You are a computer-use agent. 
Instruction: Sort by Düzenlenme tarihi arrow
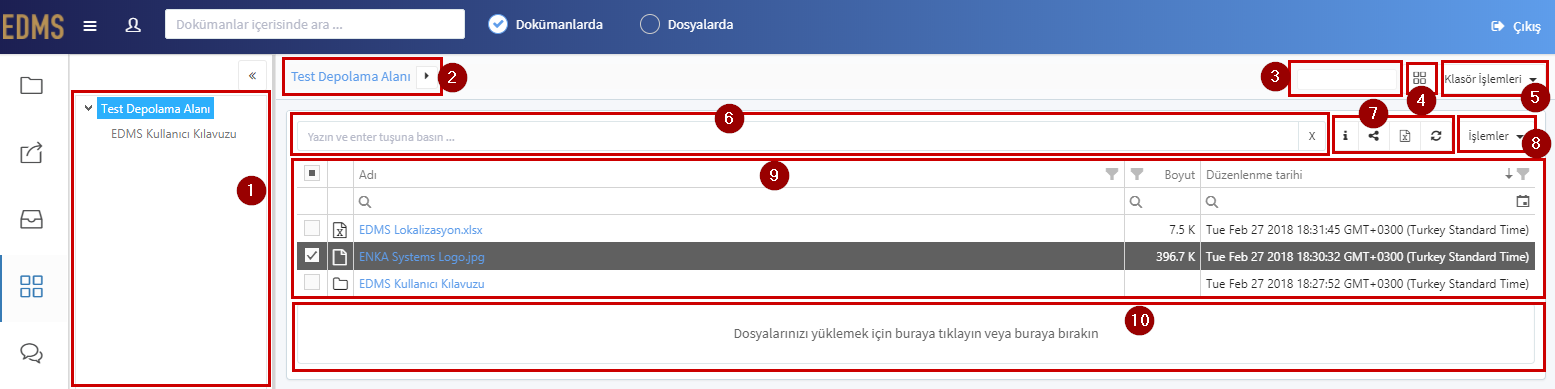coord(1509,174)
